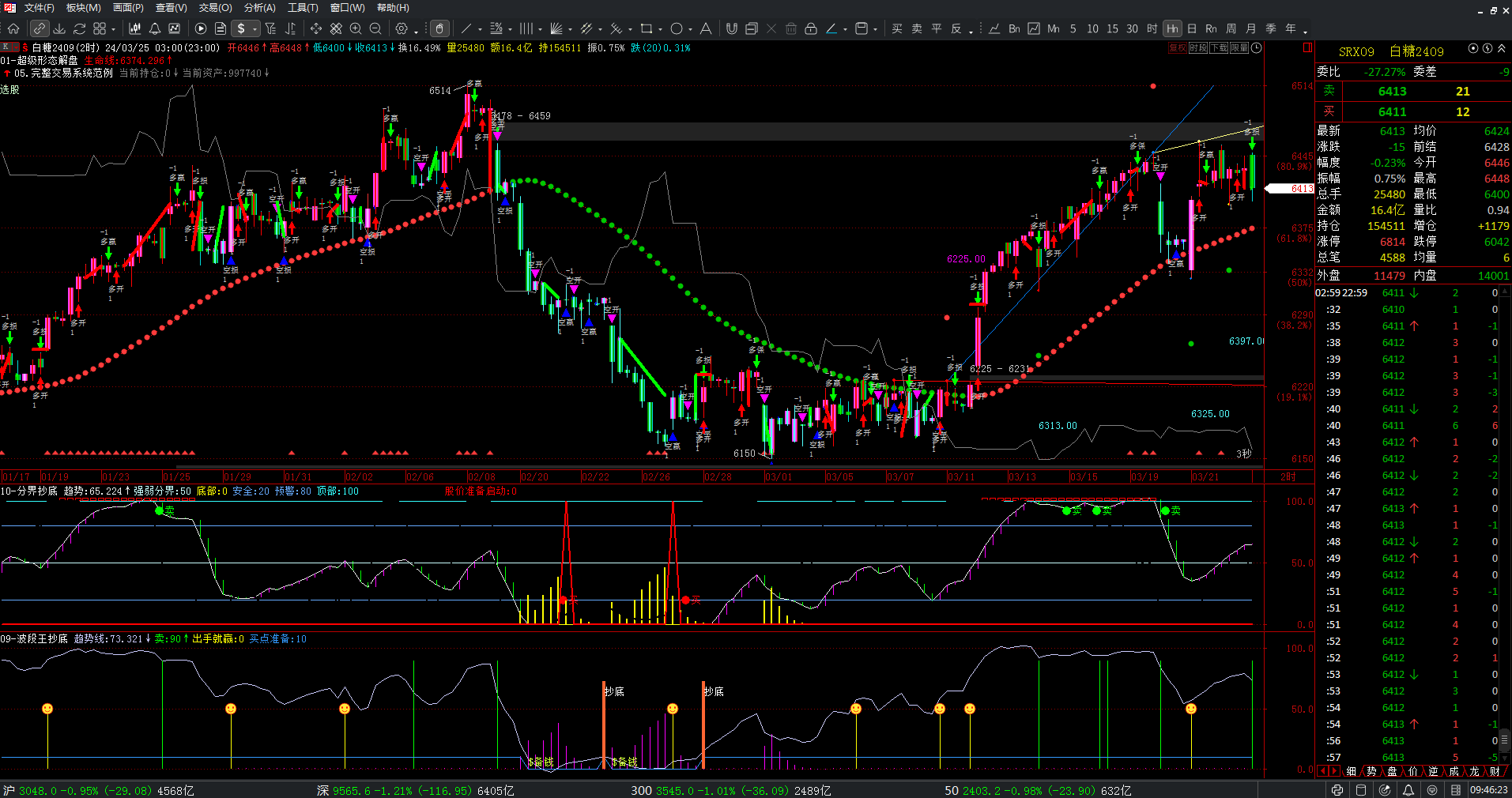The height and width of the screenshot is (798, 1512).
Task: Expand the percentage lines dropdown arrow
Action: [510, 30]
